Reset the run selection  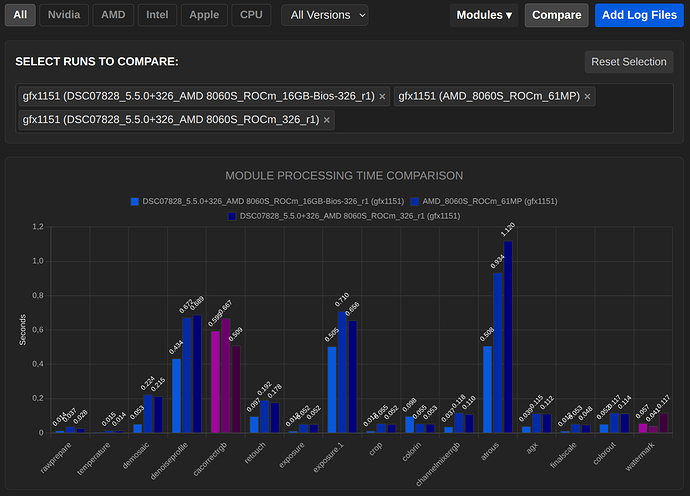pyautogui.click(x=629, y=62)
